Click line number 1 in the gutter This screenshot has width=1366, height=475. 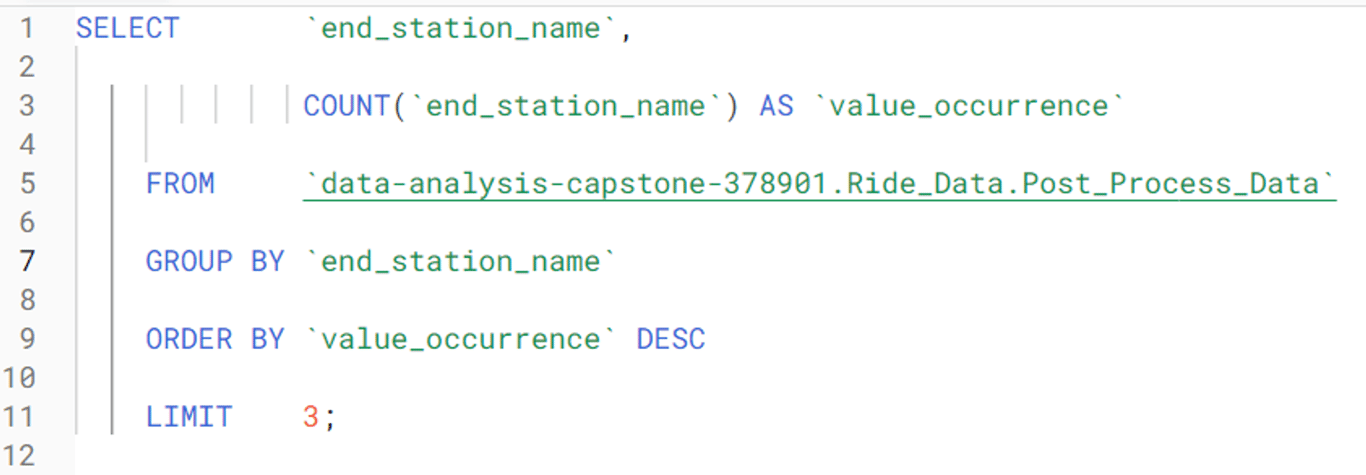26,28
